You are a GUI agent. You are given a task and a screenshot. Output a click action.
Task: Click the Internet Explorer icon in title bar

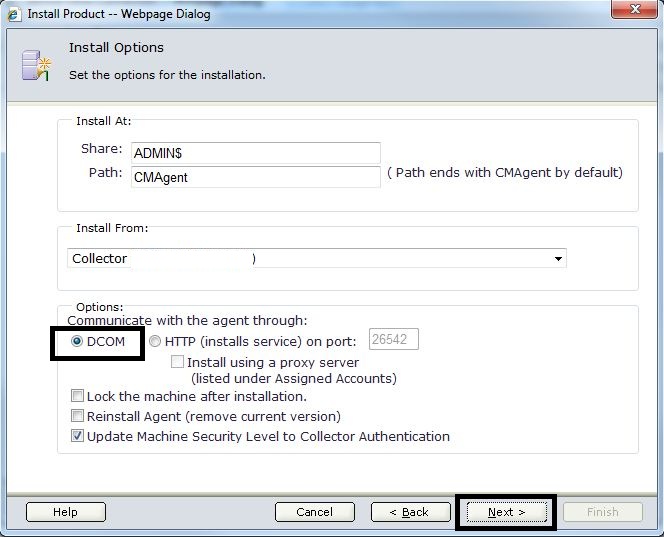pos(13,14)
